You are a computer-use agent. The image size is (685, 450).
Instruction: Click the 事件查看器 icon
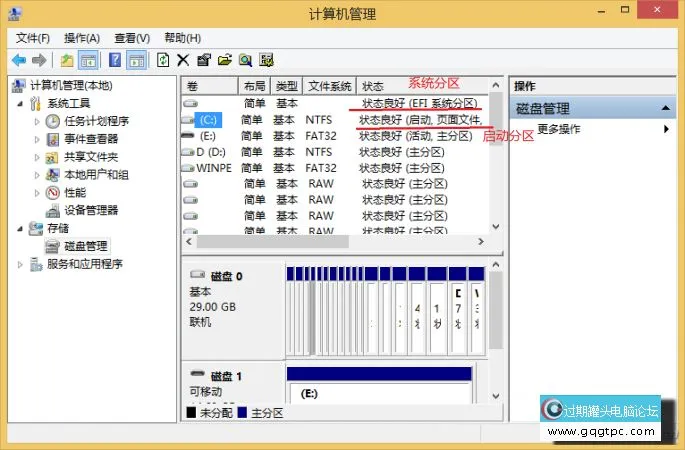52,139
